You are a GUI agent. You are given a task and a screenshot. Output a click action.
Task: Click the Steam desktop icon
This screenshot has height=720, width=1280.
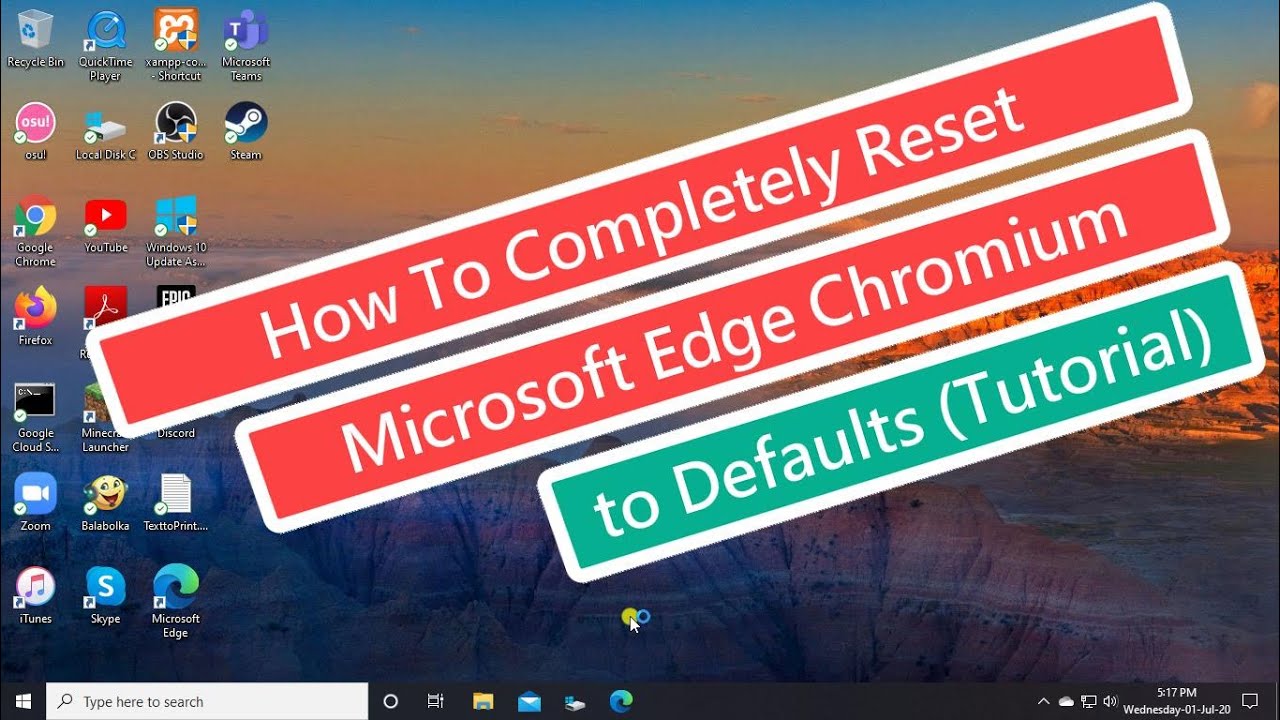pyautogui.click(x=245, y=131)
